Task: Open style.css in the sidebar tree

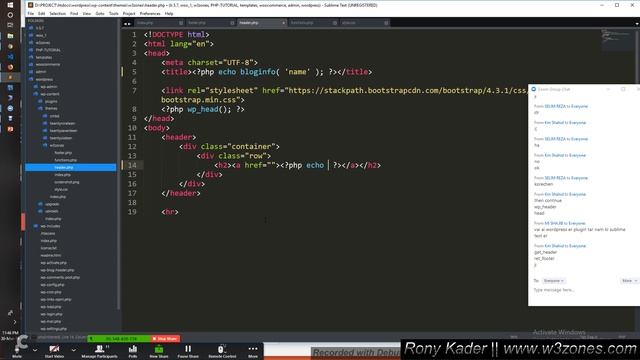Action: (x=61, y=189)
